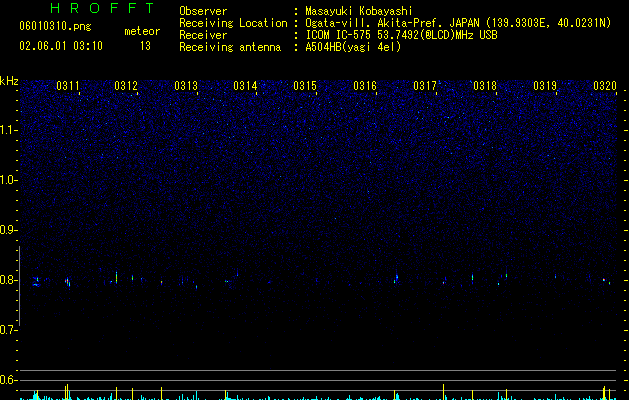
Task: Click the 1.1 kHz axis label
Action: (9, 130)
